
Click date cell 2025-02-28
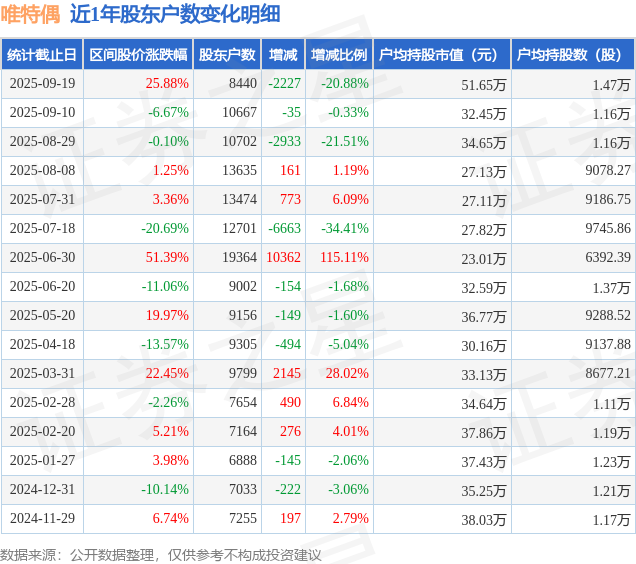pos(43,402)
